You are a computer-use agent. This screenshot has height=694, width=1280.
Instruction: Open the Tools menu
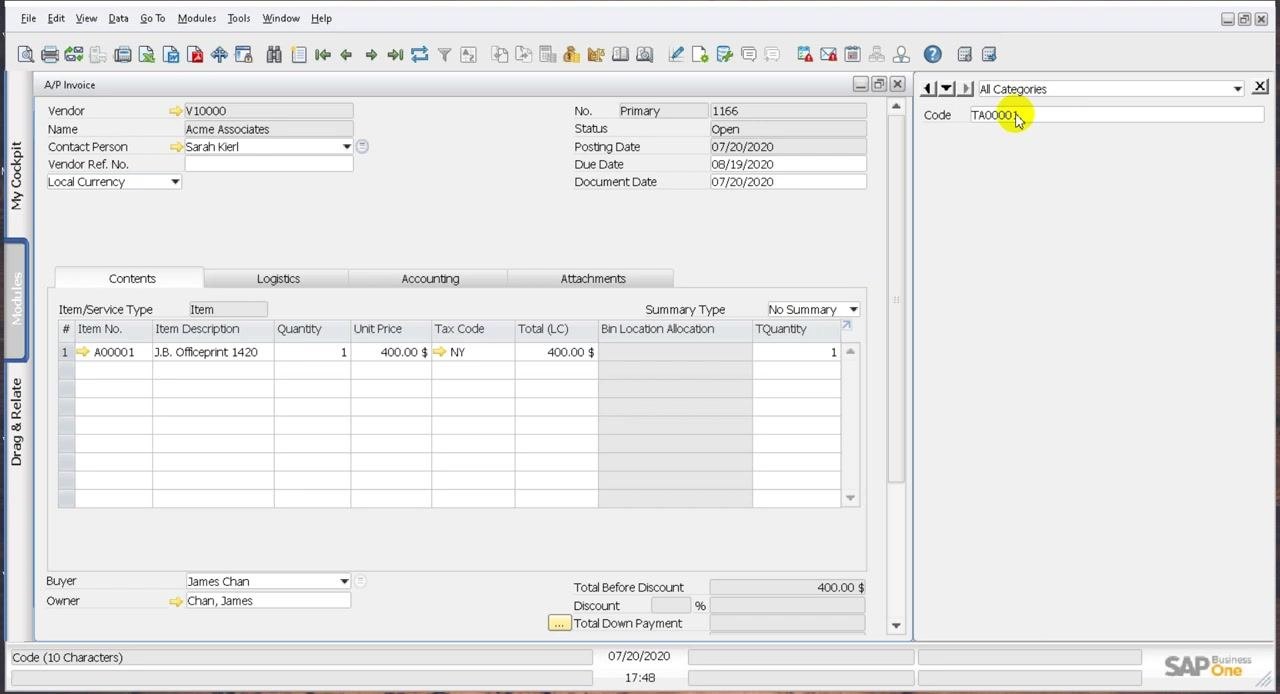pyautogui.click(x=238, y=18)
